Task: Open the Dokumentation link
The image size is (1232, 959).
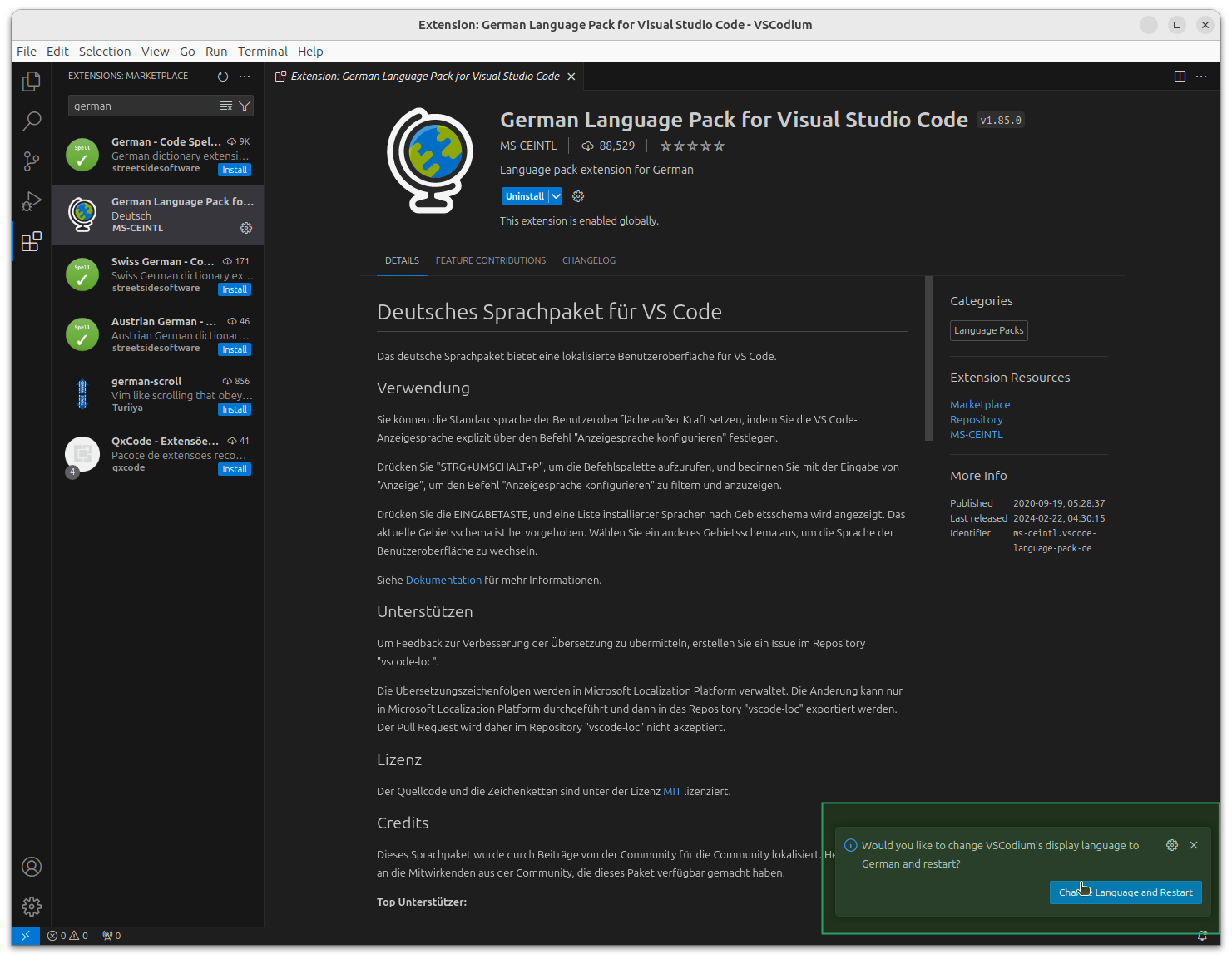Action: point(443,580)
